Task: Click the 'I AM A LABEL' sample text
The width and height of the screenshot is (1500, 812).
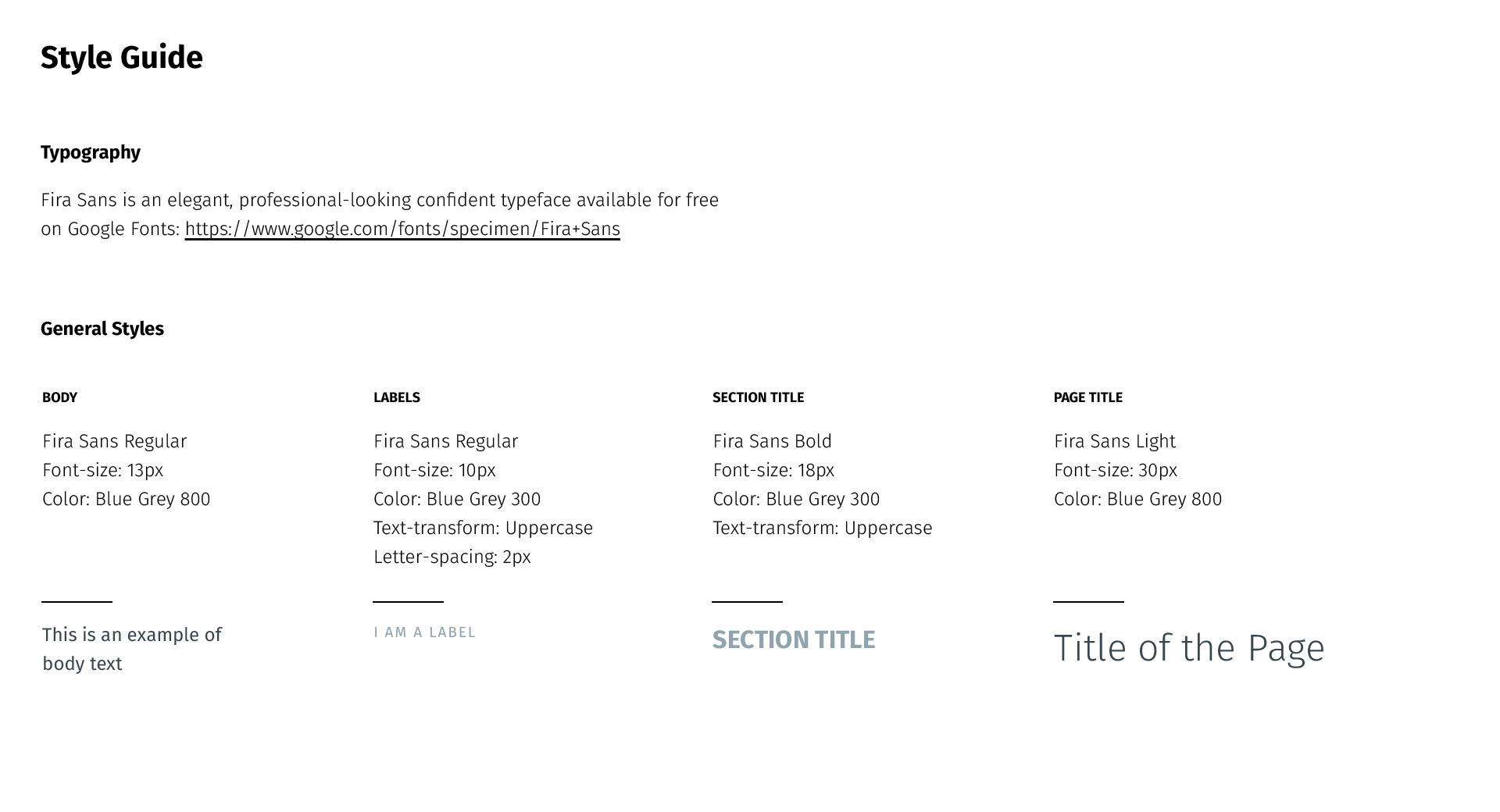Action: coord(424,632)
